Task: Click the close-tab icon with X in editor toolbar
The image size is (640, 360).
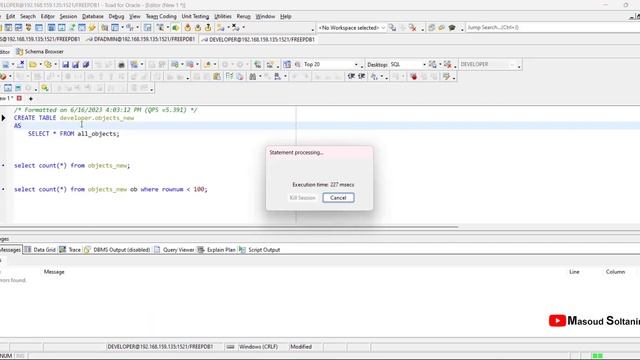Action: [21, 64]
